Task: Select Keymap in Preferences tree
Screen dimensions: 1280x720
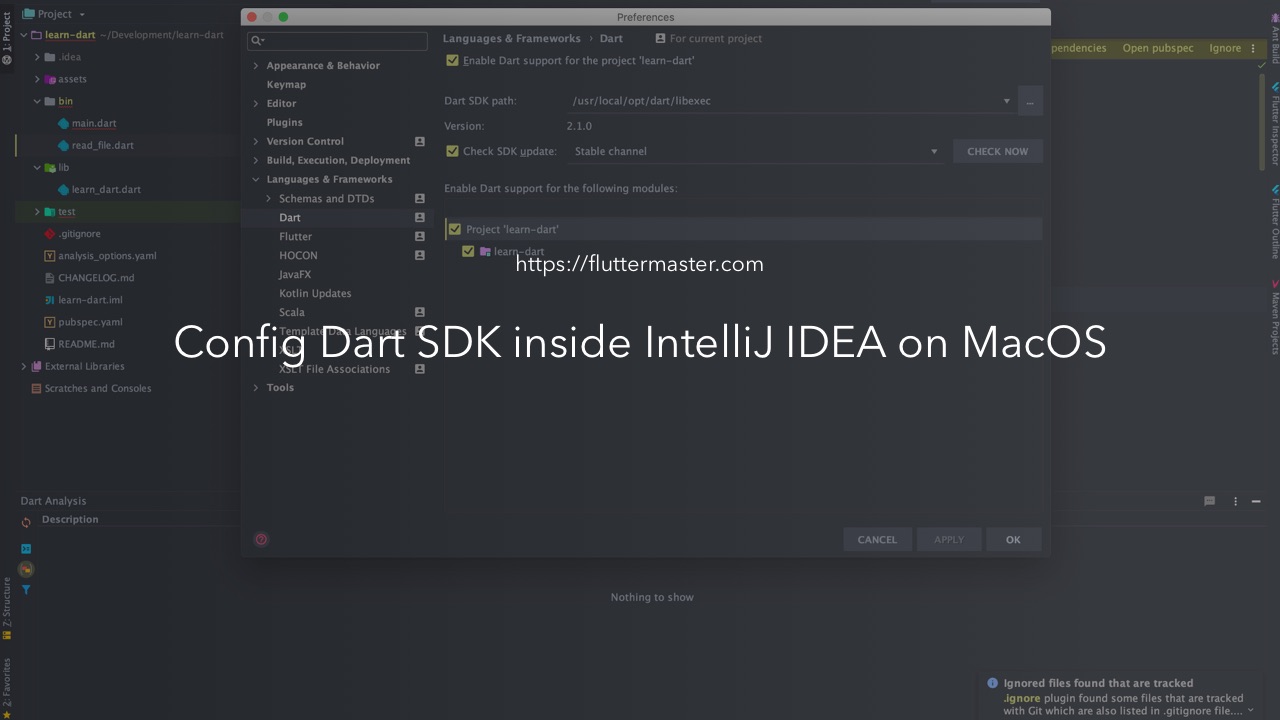Action: pyautogui.click(x=286, y=85)
